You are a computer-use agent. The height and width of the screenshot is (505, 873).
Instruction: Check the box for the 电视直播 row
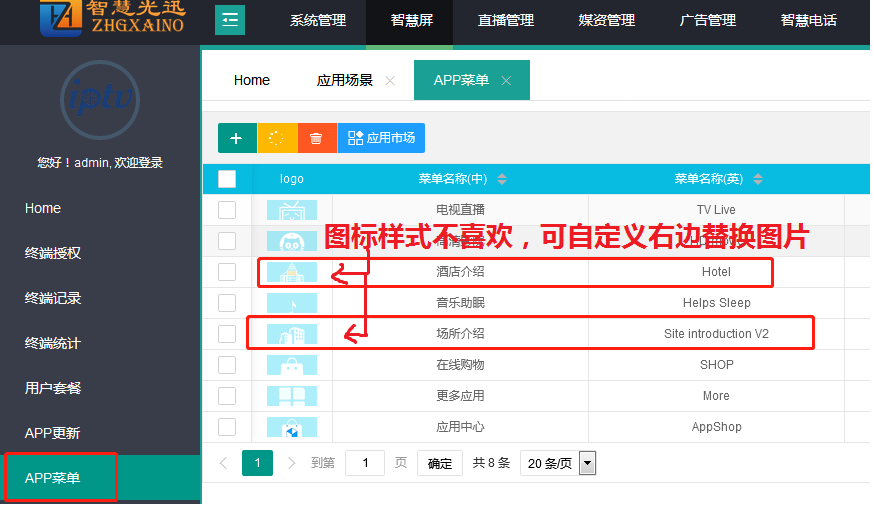click(x=227, y=210)
